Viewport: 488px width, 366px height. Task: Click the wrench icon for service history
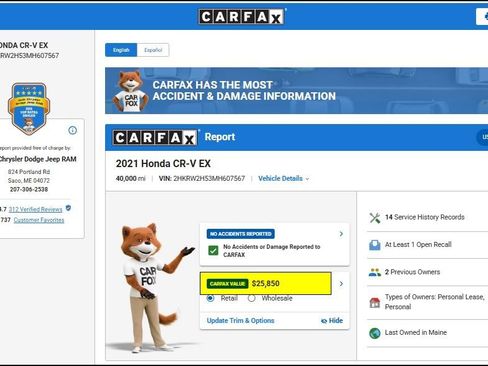coord(375,218)
